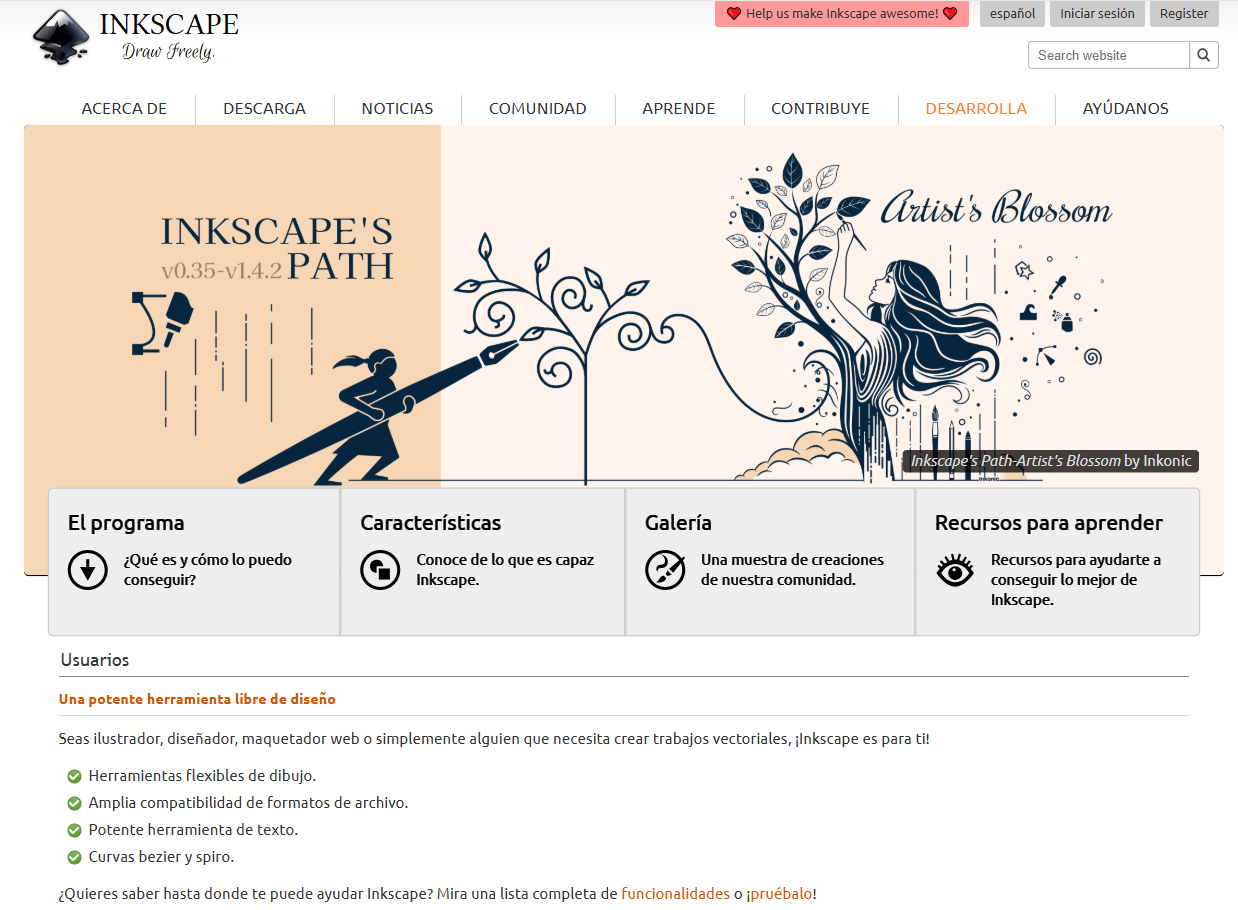1238x910 pixels.
Task: Click 'Una muestra de creaciones de nuestra comunidad.' text
Action: [x=792, y=569]
